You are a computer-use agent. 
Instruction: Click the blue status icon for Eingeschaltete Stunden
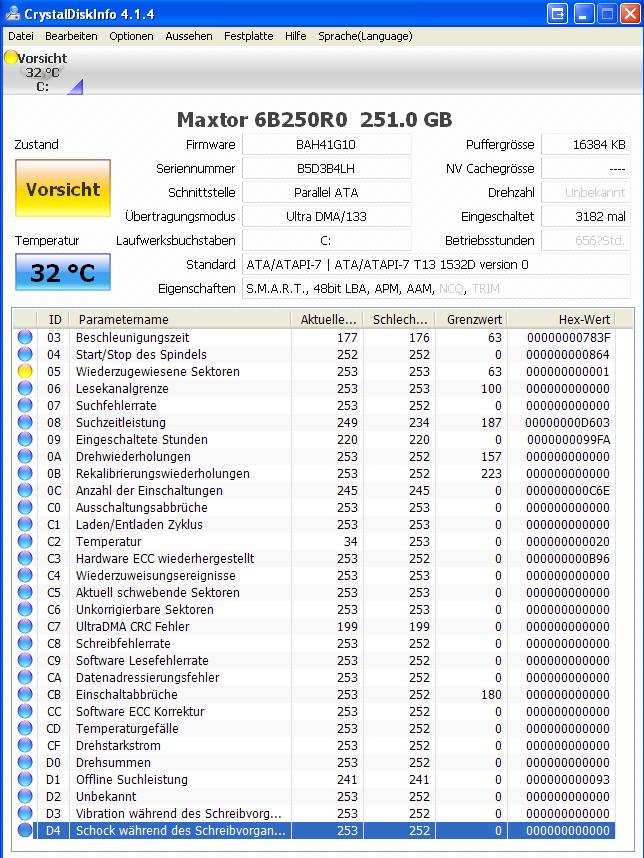coord(25,439)
